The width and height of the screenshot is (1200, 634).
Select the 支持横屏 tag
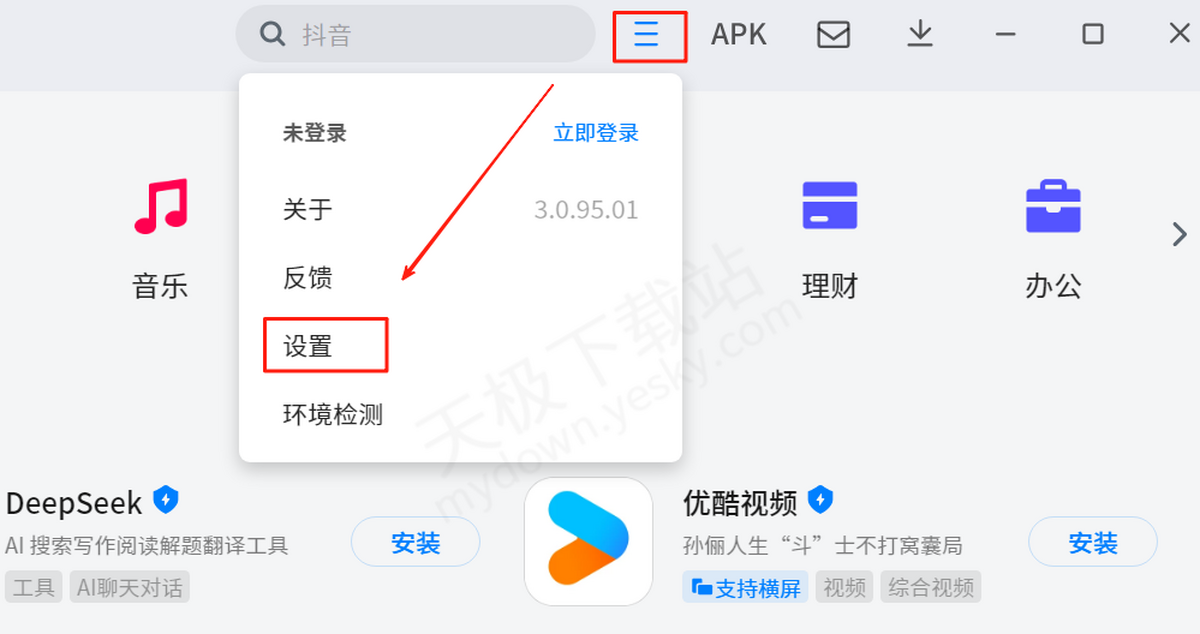[x=746, y=587]
